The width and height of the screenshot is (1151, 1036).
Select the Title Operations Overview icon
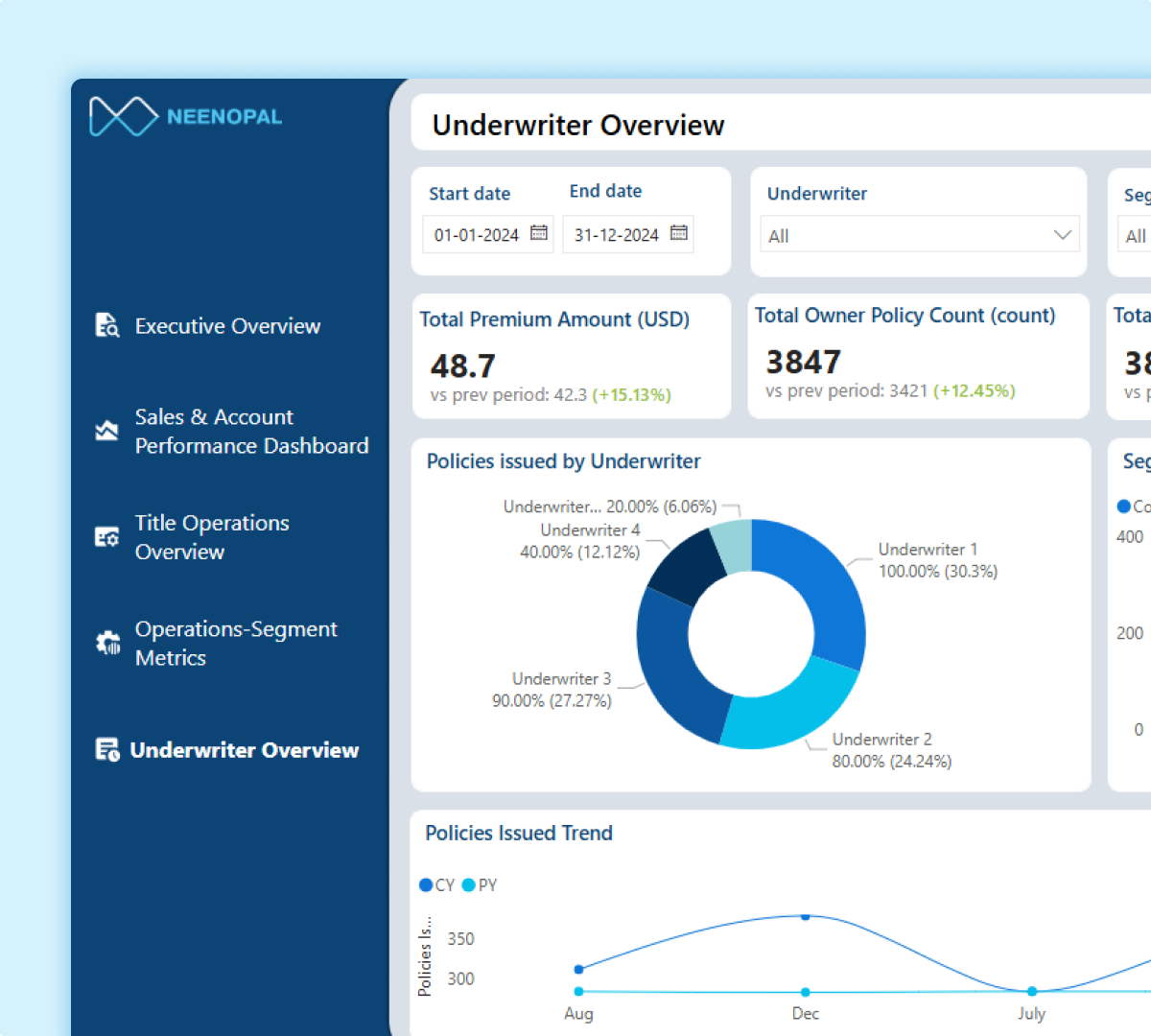point(106,537)
